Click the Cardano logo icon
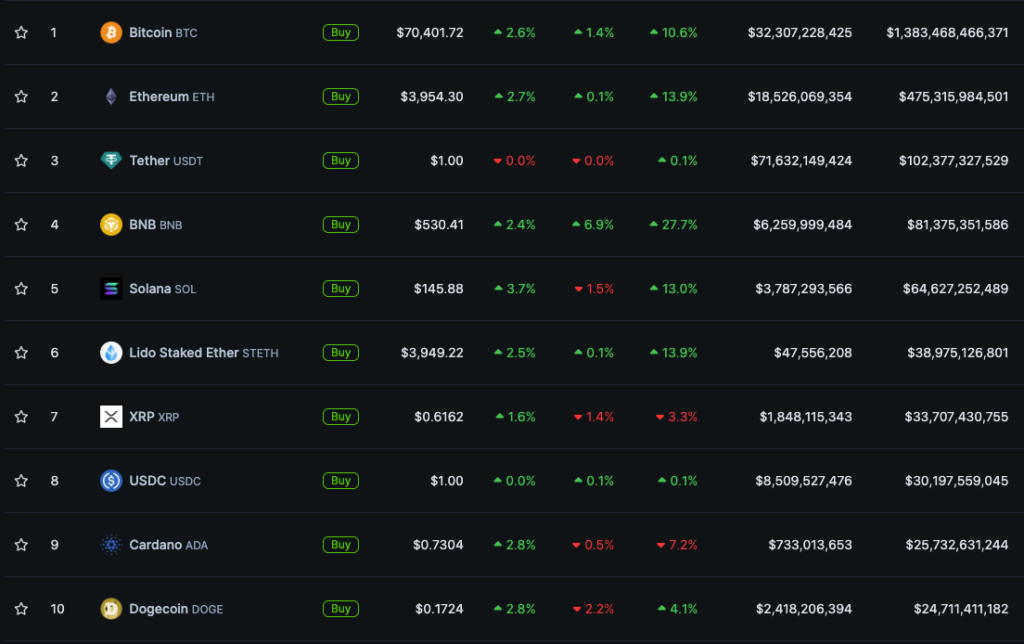The image size is (1024, 644). point(111,545)
